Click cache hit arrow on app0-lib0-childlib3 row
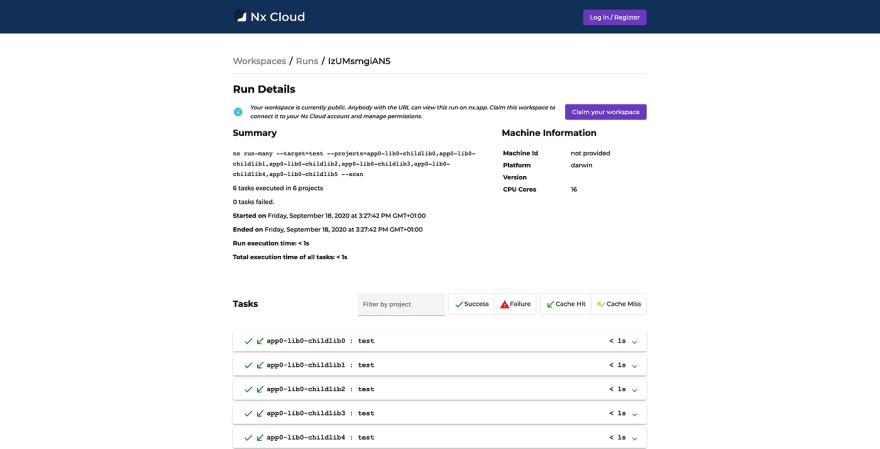 pyautogui.click(x=260, y=414)
